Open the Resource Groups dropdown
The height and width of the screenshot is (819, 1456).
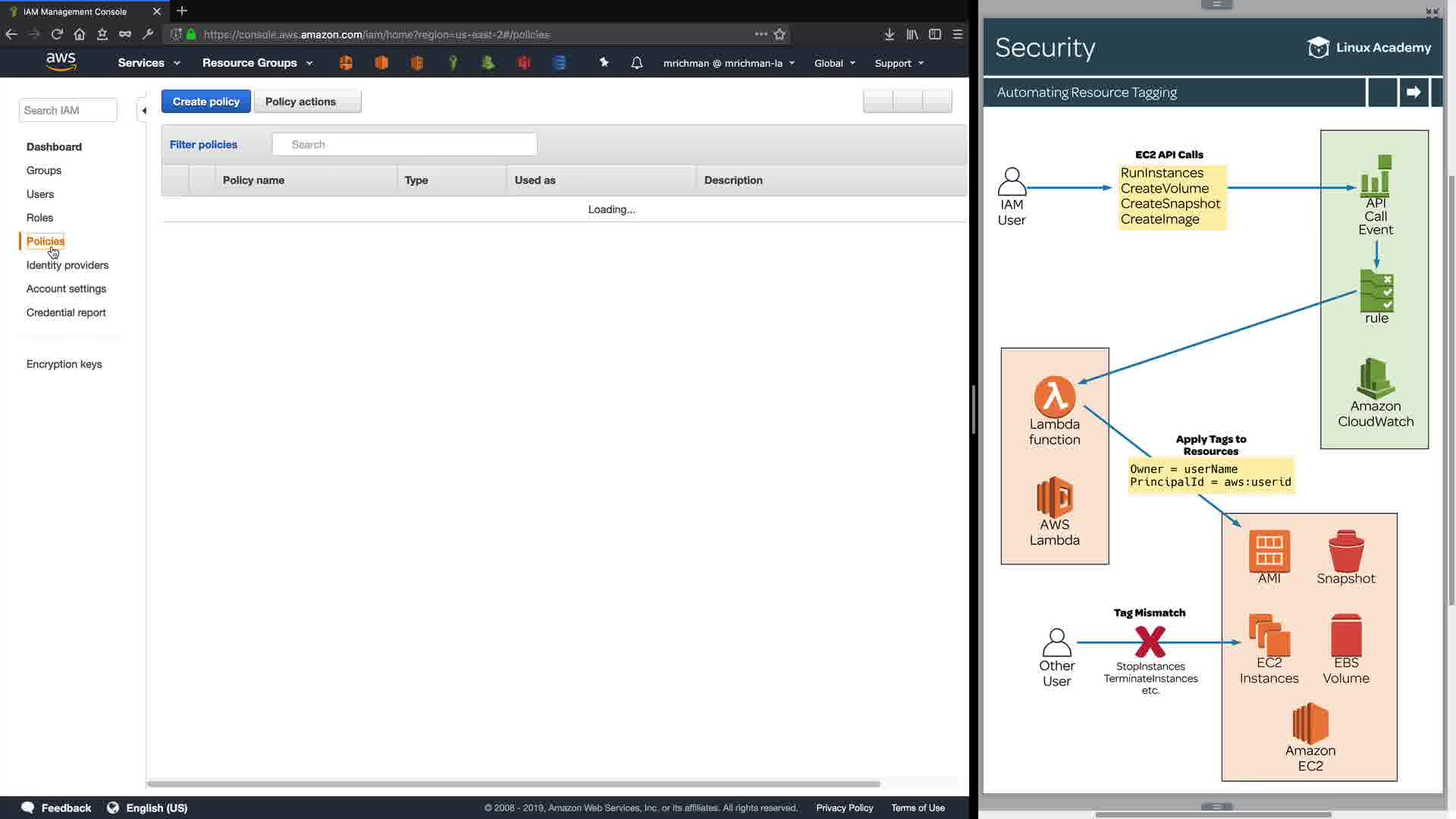point(257,63)
